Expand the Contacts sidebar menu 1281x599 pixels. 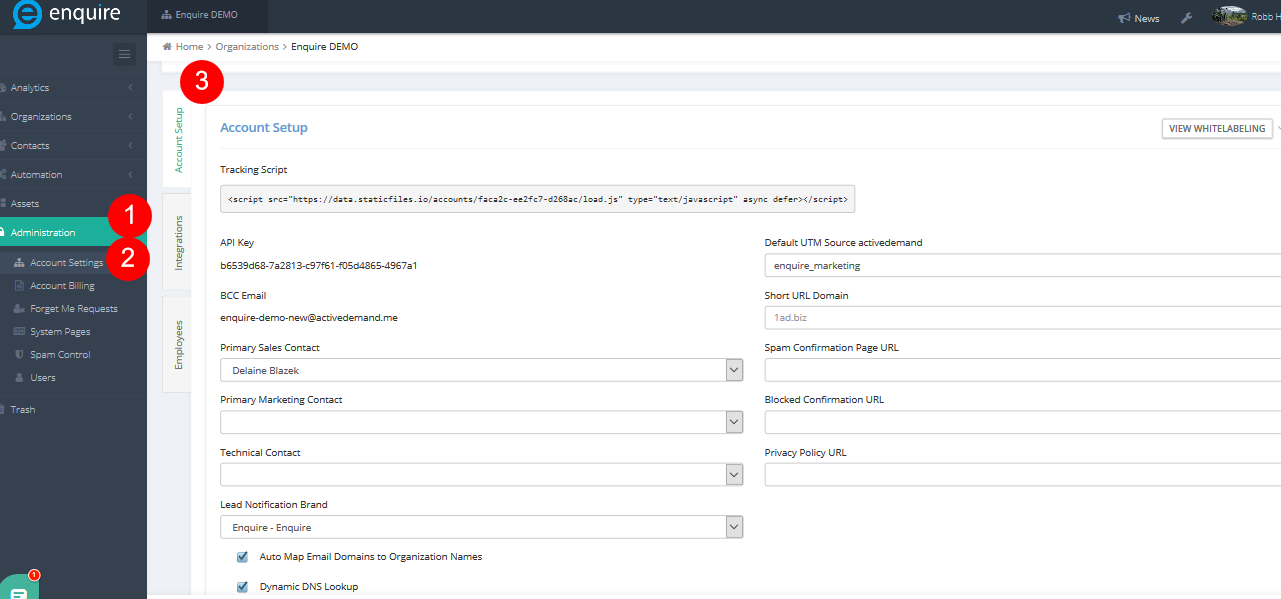(73, 146)
